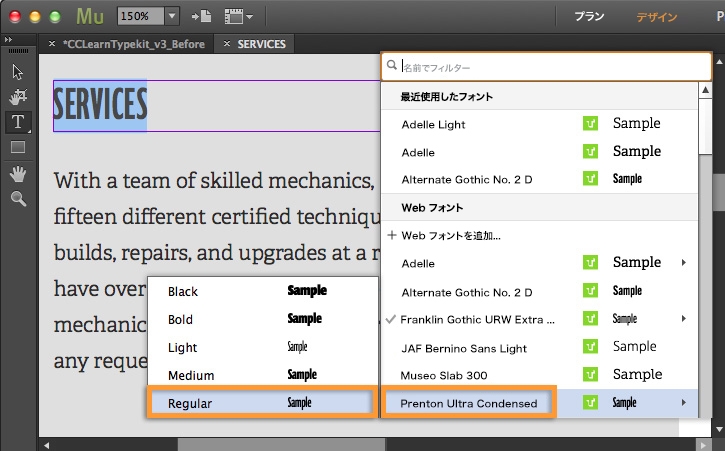Select the Rectangle tool

(x=18, y=147)
